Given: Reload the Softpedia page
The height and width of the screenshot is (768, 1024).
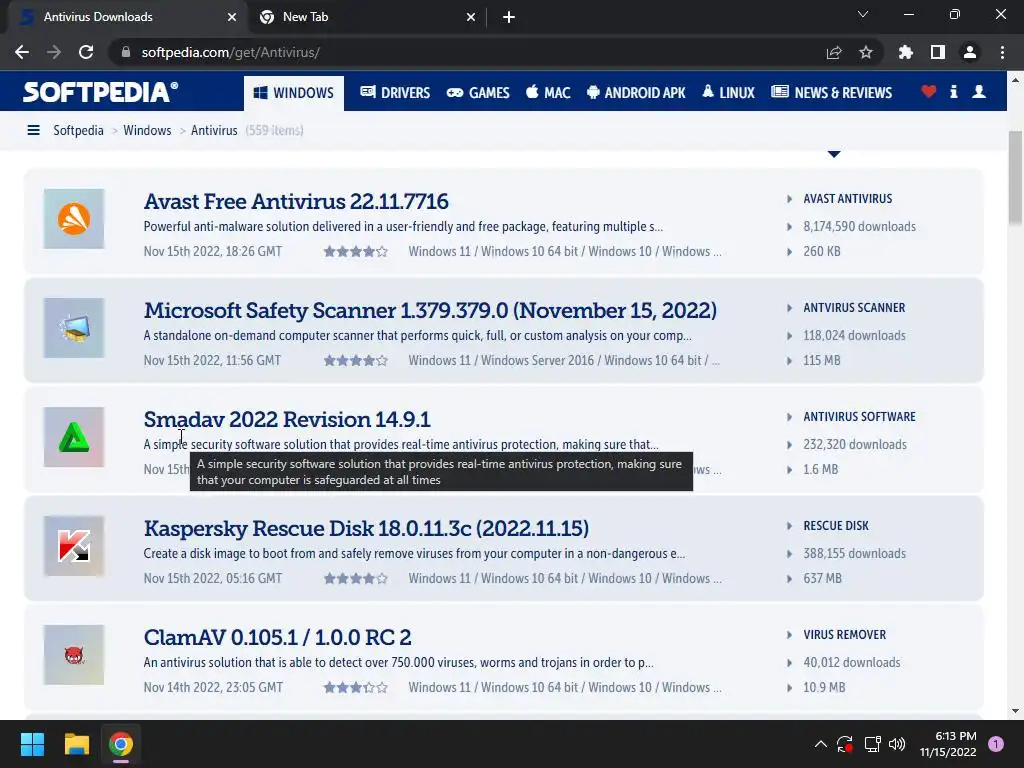Looking at the screenshot, I should click(86, 52).
